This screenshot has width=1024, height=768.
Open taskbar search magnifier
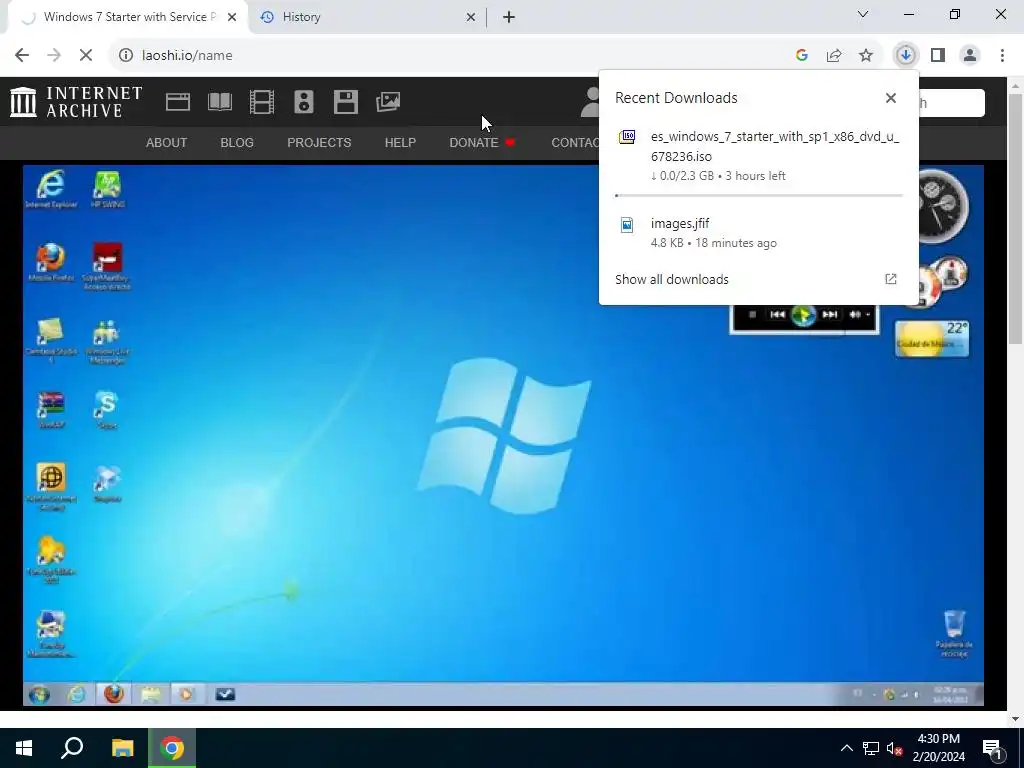[x=72, y=748]
